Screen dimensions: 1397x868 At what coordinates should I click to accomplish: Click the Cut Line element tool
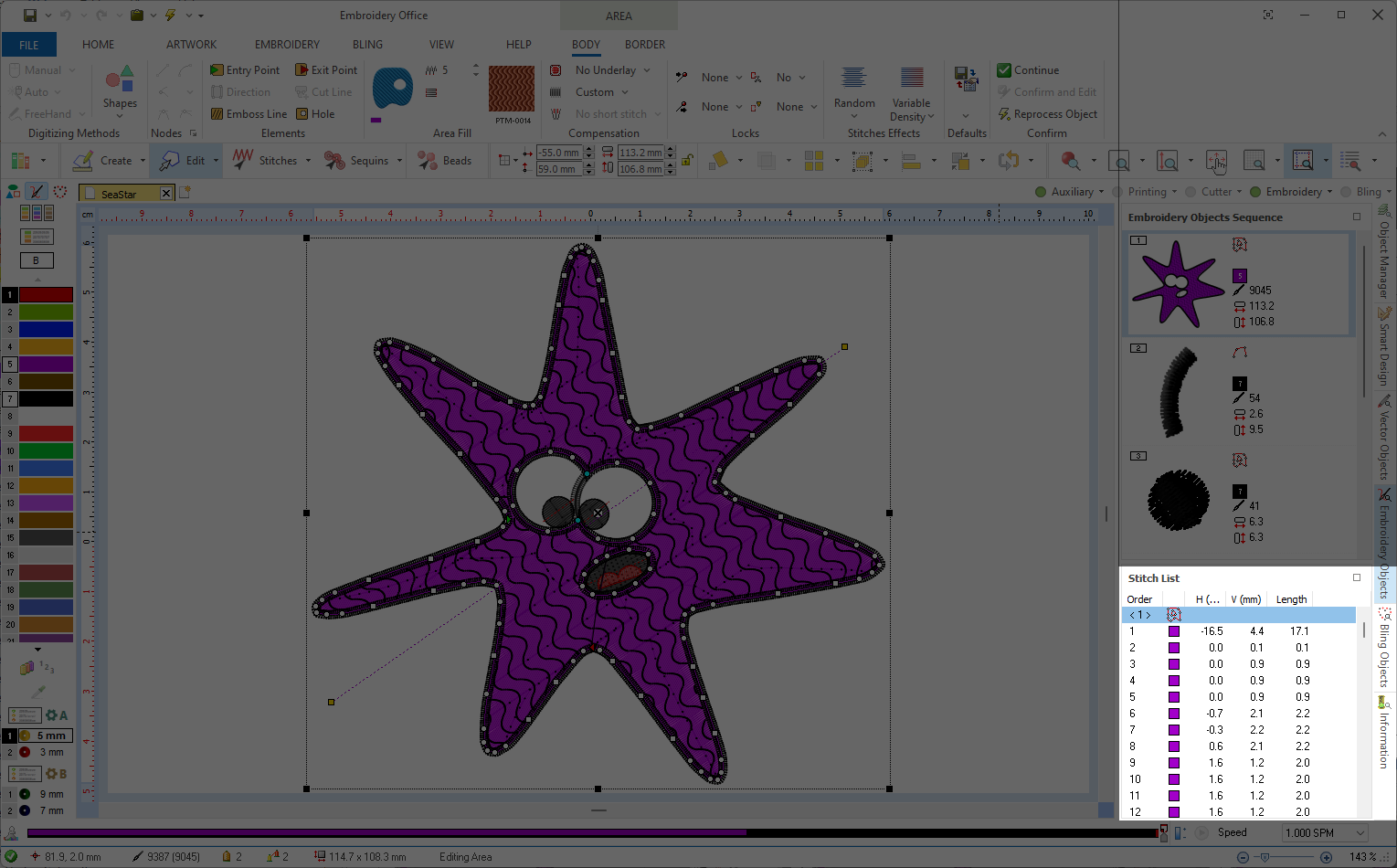click(x=323, y=92)
